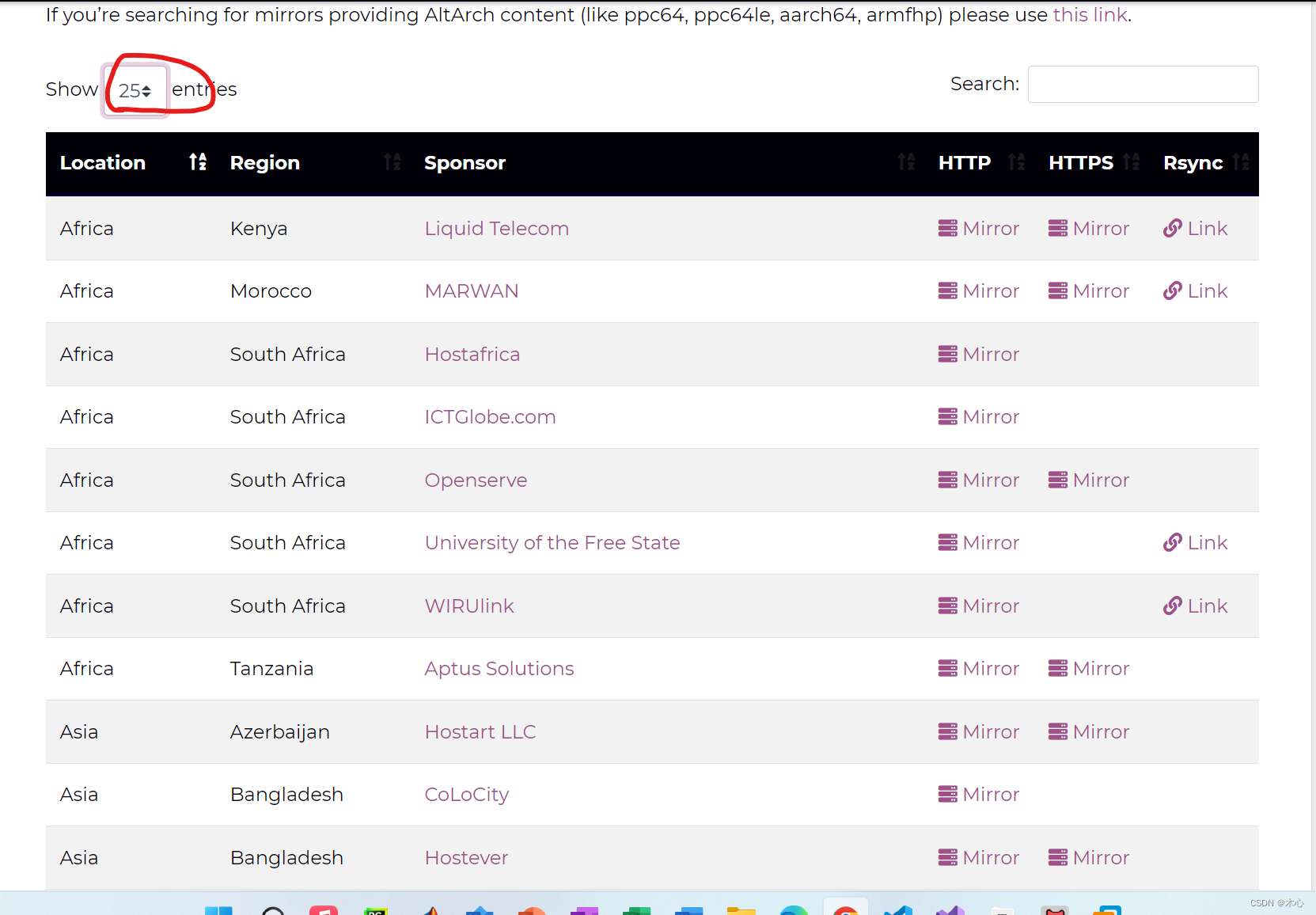Open Aptus Solutions HTTPS mirror

[x=1088, y=669]
